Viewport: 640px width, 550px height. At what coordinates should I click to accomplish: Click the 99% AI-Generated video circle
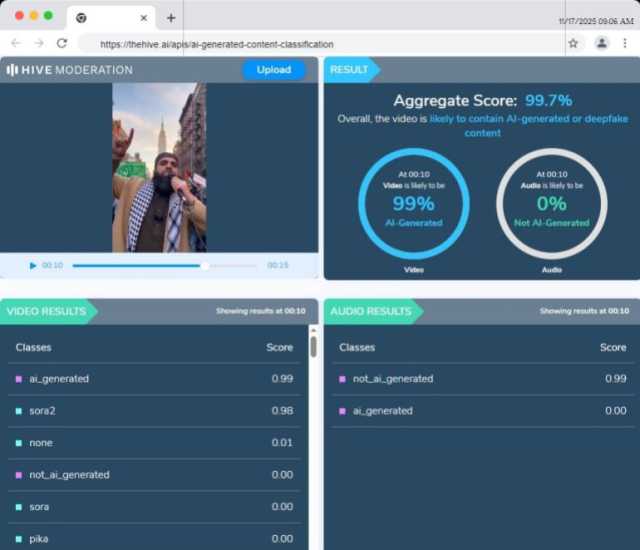tap(413, 203)
